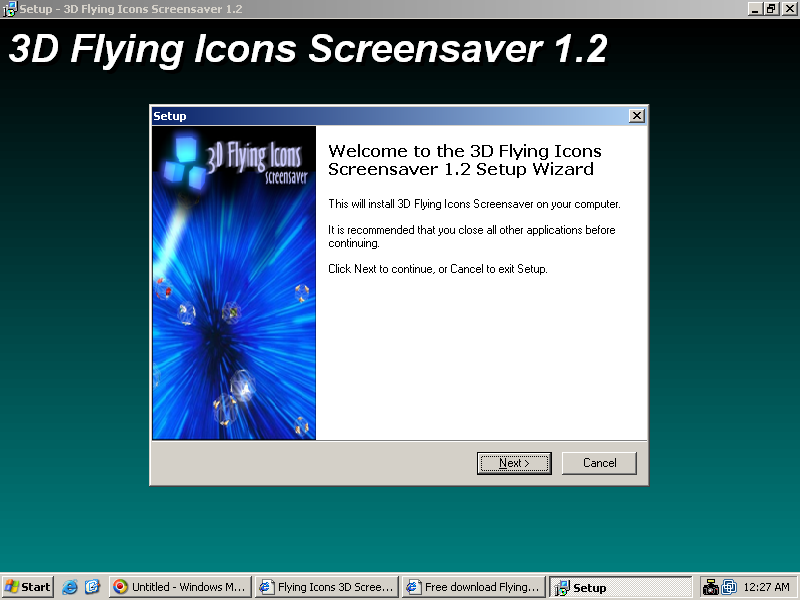Image resolution: width=800 pixels, height=600 pixels.
Task: Switch to Free download Flying... taskbar window
Action: (473, 587)
